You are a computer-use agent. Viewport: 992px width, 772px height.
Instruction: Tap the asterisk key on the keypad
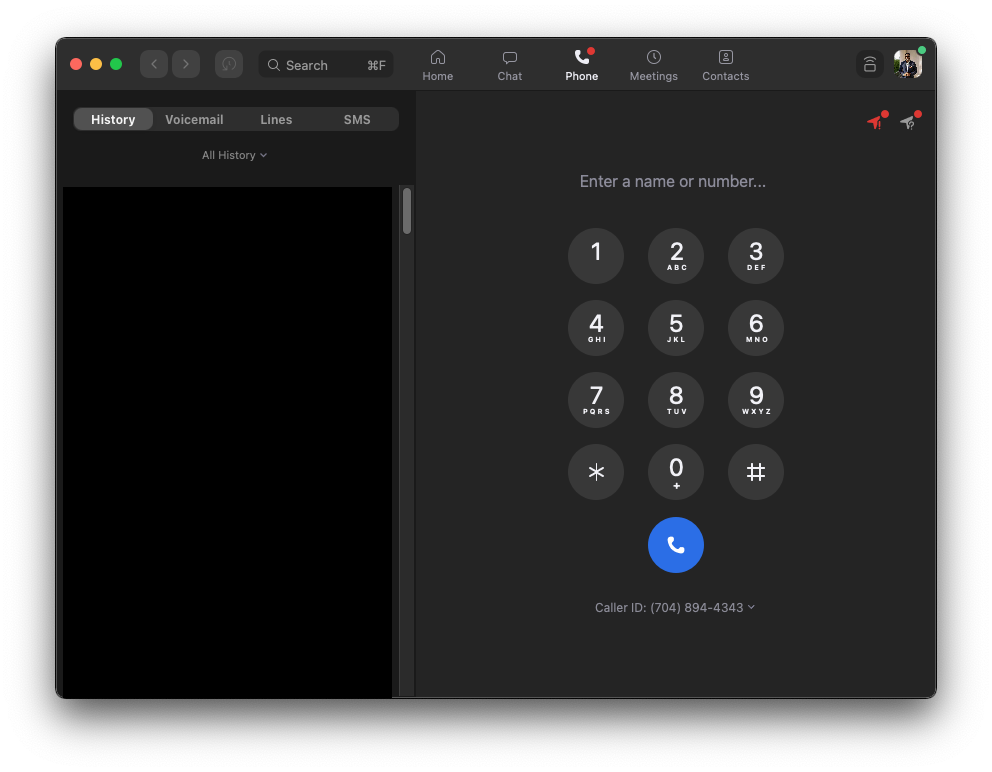tap(596, 472)
